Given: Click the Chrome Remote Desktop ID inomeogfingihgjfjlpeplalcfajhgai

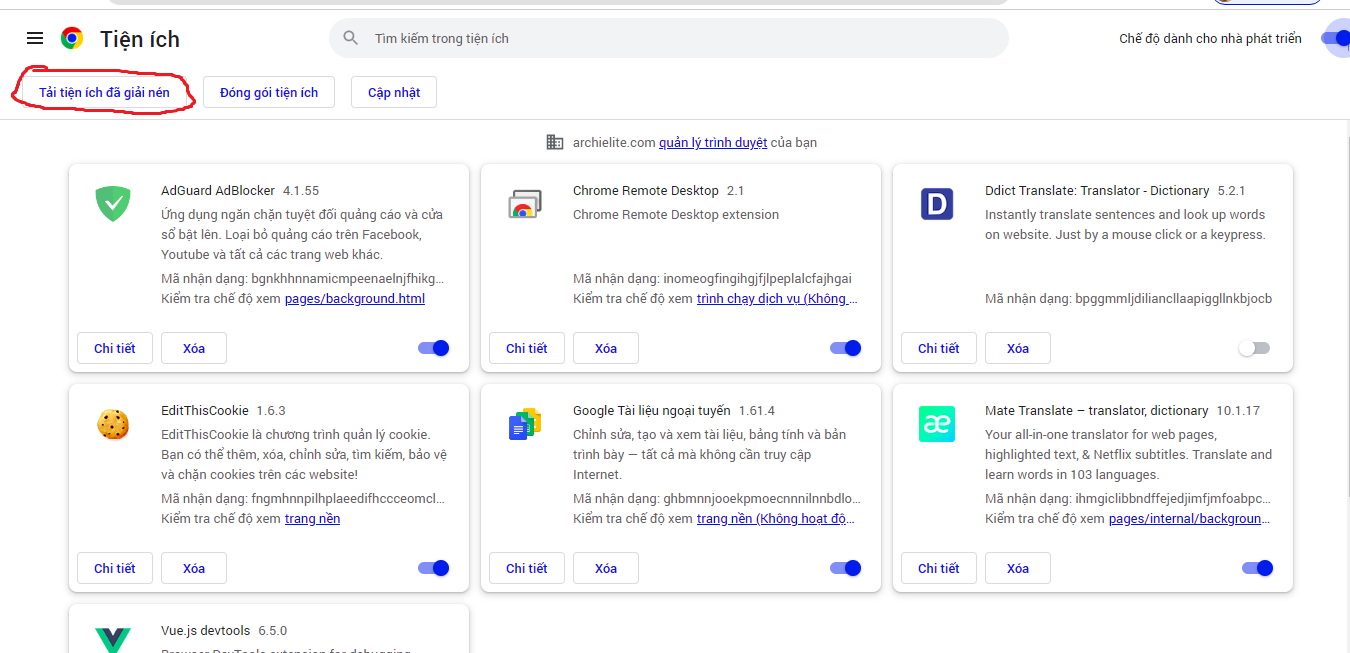Looking at the screenshot, I should [x=757, y=278].
